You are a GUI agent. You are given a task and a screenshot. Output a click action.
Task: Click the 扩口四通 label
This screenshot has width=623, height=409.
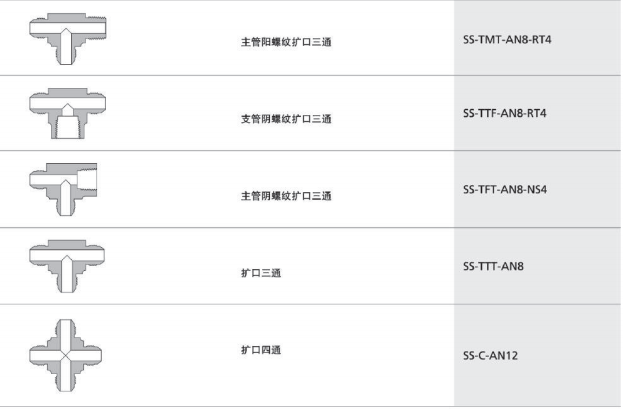tap(261, 350)
